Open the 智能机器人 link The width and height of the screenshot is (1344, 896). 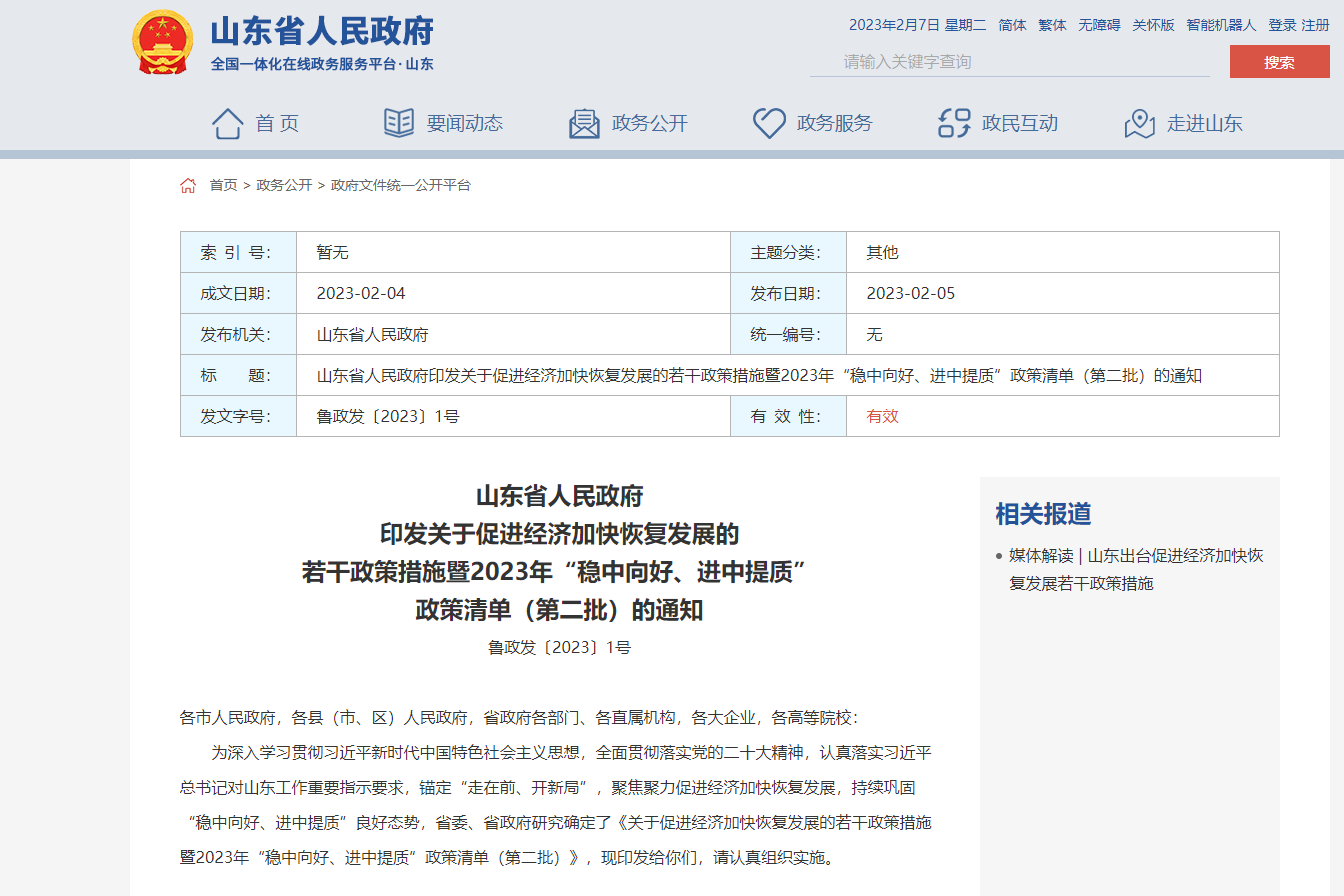point(1221,25)
